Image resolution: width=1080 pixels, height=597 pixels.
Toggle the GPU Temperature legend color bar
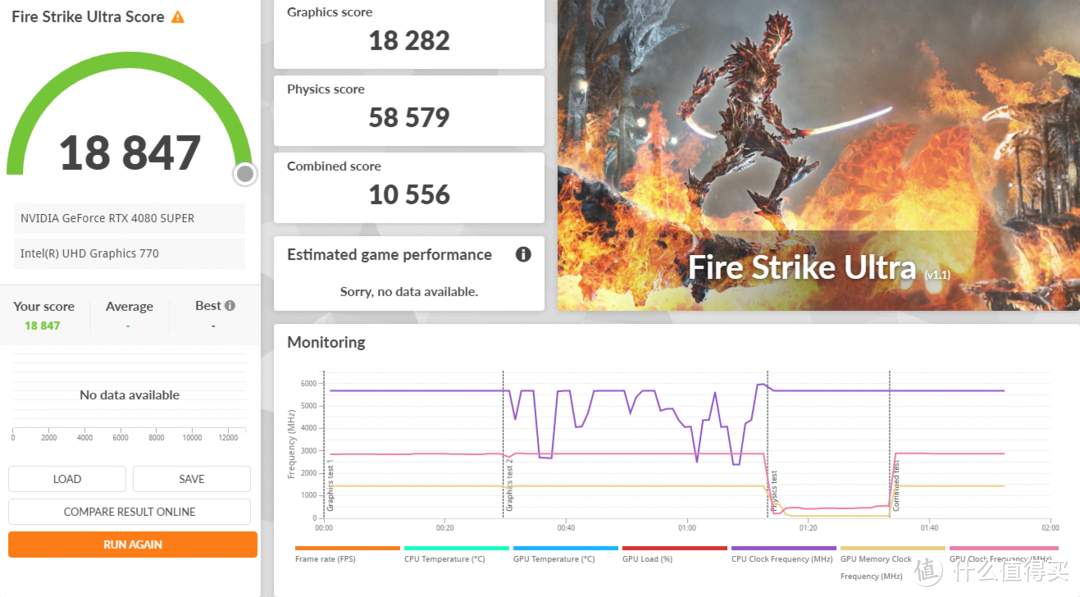click(565, 548)
